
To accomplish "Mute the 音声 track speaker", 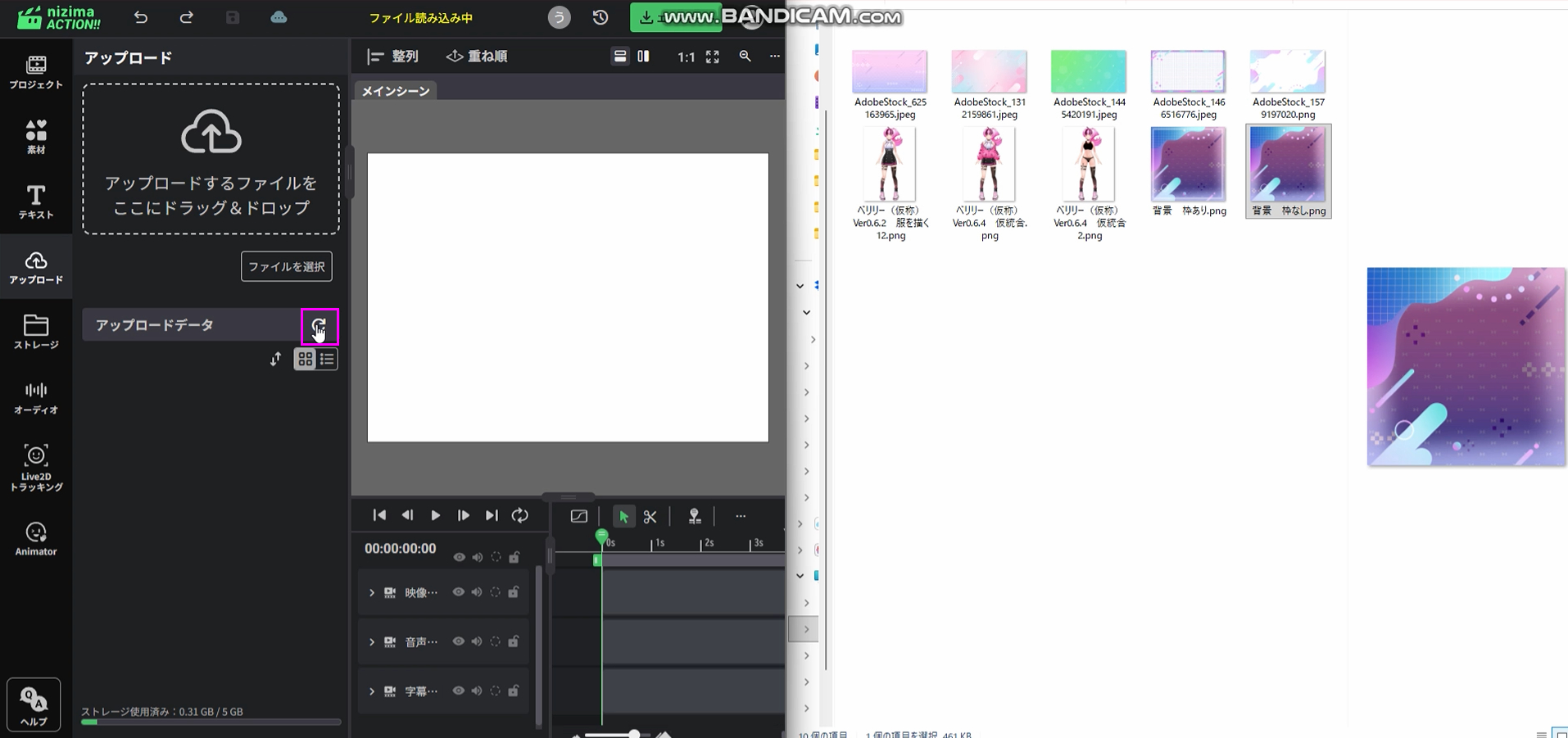I will pyautogui.click(x=477, y=641).
